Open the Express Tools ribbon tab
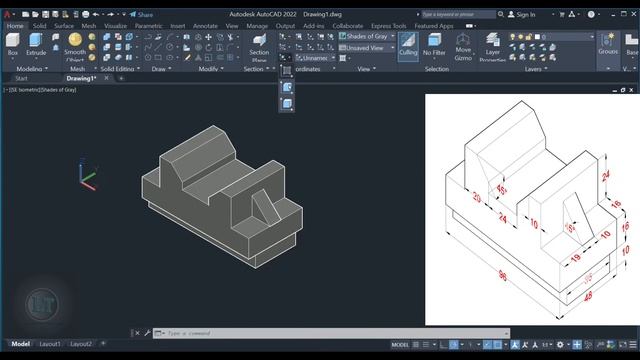The width and height of the screenshot is (640, 360). [388, 26]
